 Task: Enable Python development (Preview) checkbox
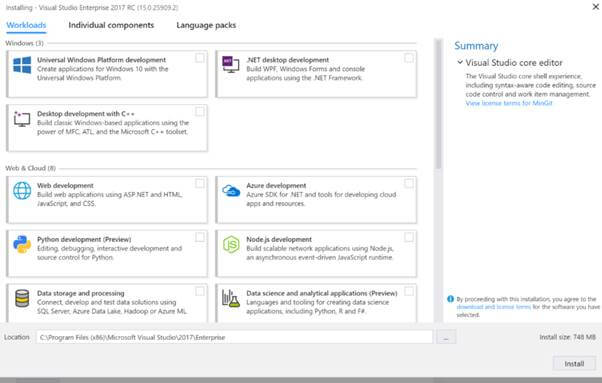pos(200,237)
